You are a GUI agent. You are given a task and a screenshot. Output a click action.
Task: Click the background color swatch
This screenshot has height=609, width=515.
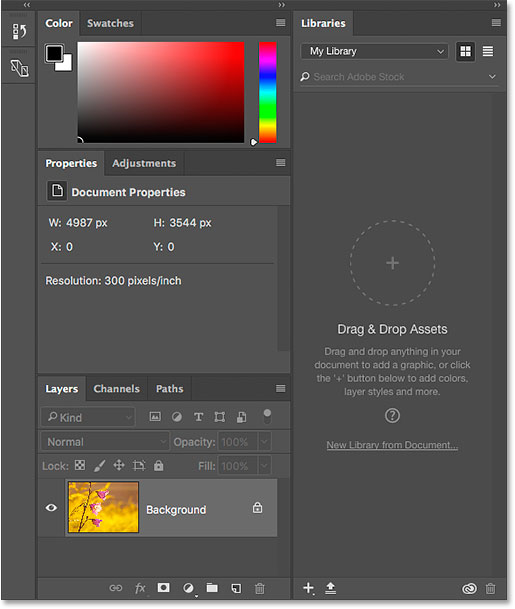[66, 64]
